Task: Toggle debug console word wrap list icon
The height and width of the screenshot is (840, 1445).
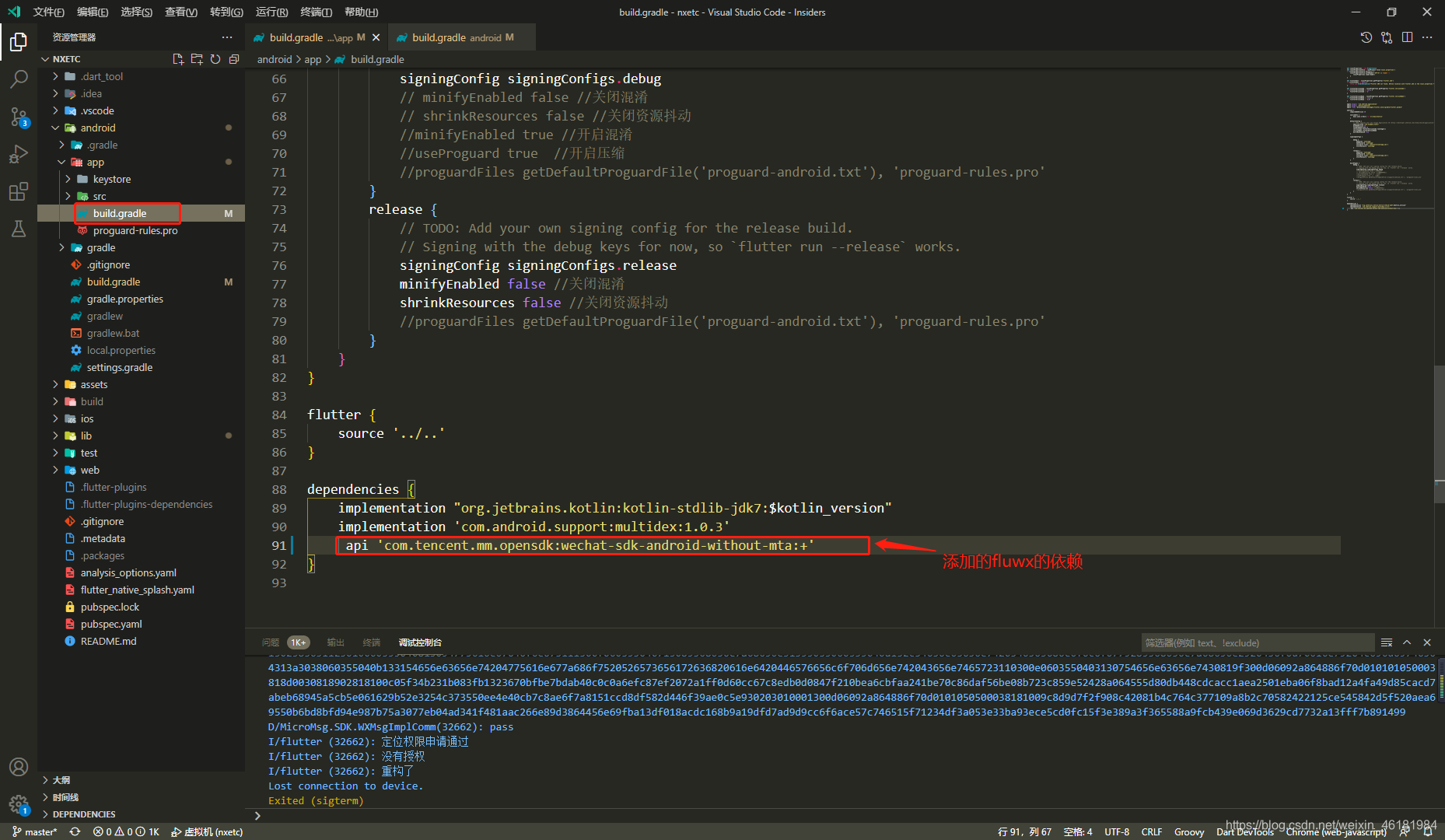Action: click(1387, 642)
